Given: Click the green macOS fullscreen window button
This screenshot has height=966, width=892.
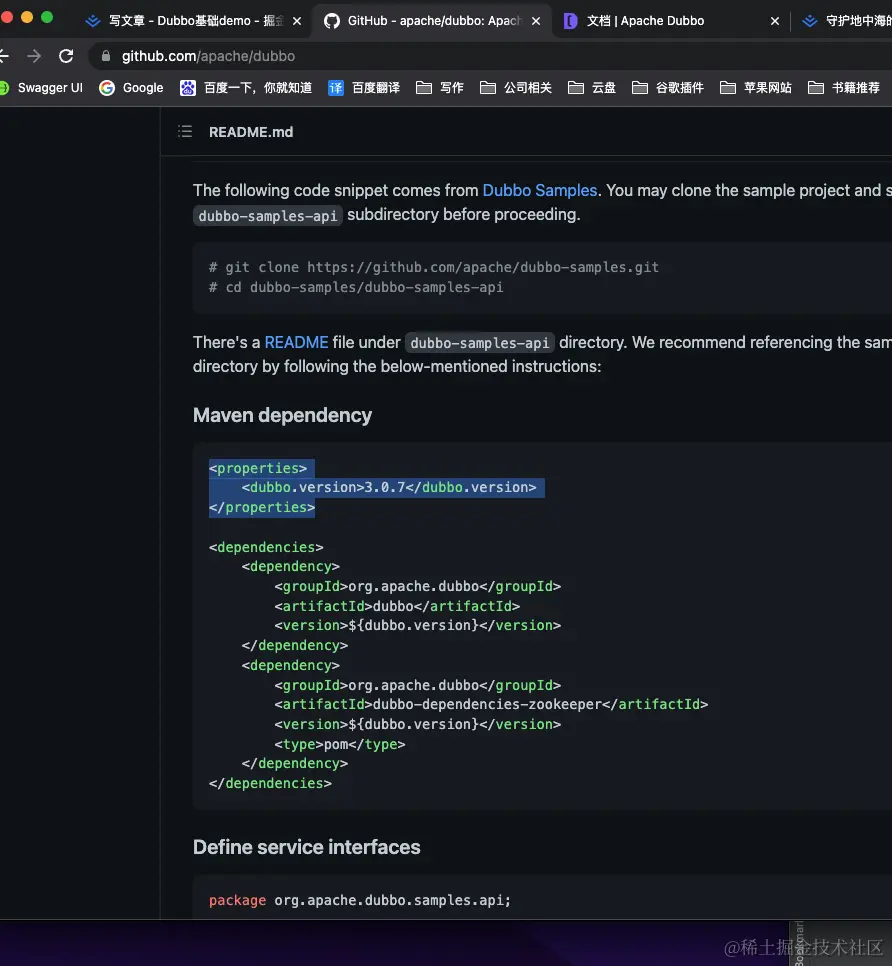Looking at the screenshot, I should click(47, 17).
